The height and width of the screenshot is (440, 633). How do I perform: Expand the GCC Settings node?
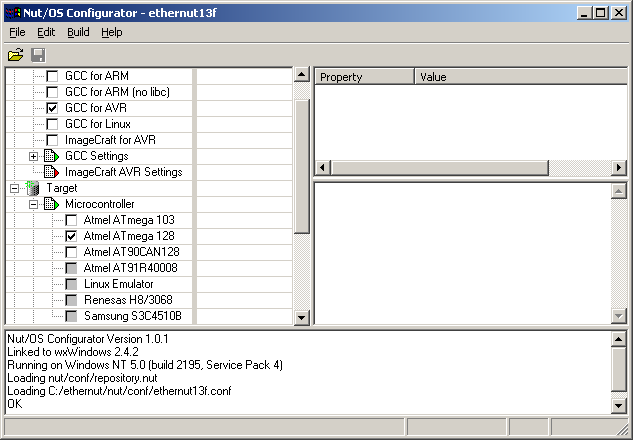(x=34, y=156)
